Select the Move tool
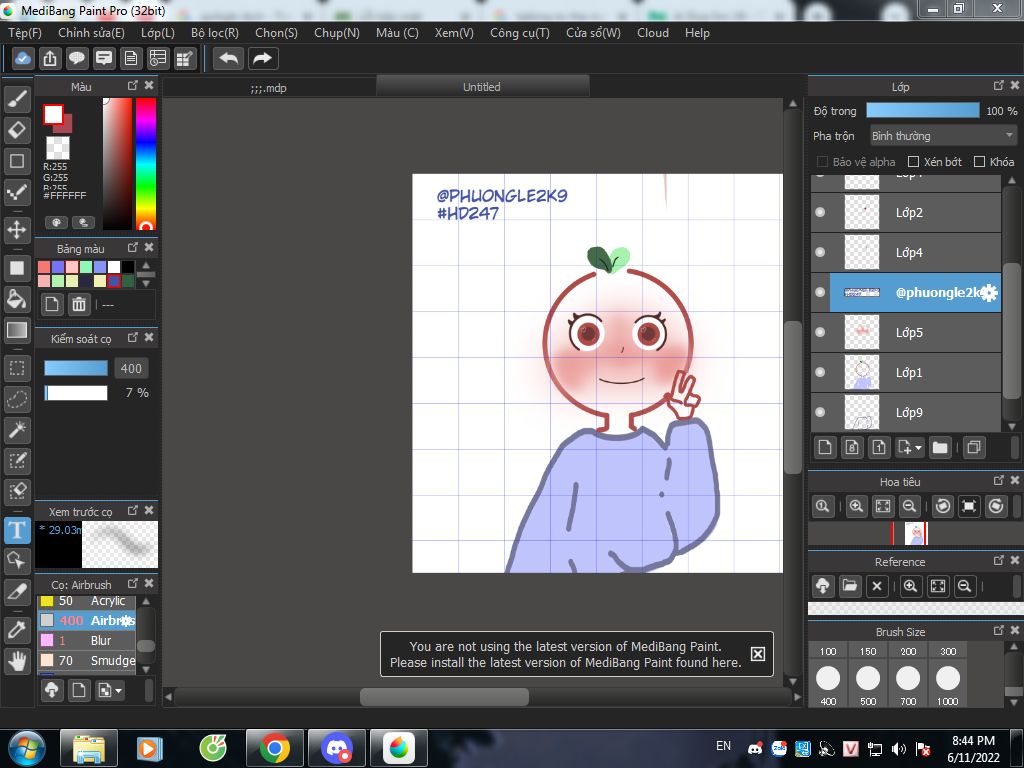 17,230
